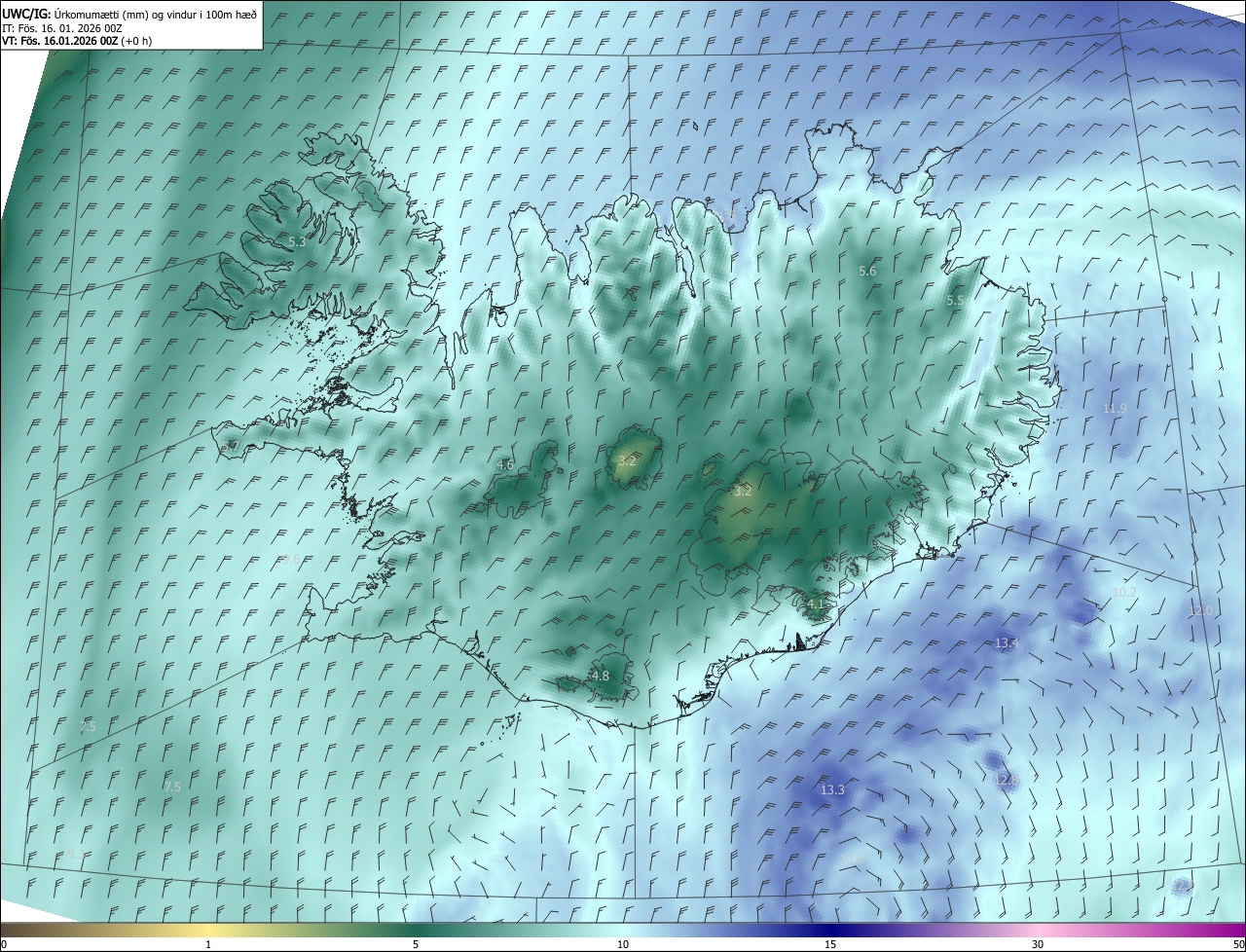The image size is (1246, 952).
Task: Click the 4.1 value near the southeast coast
Action: 816,604
